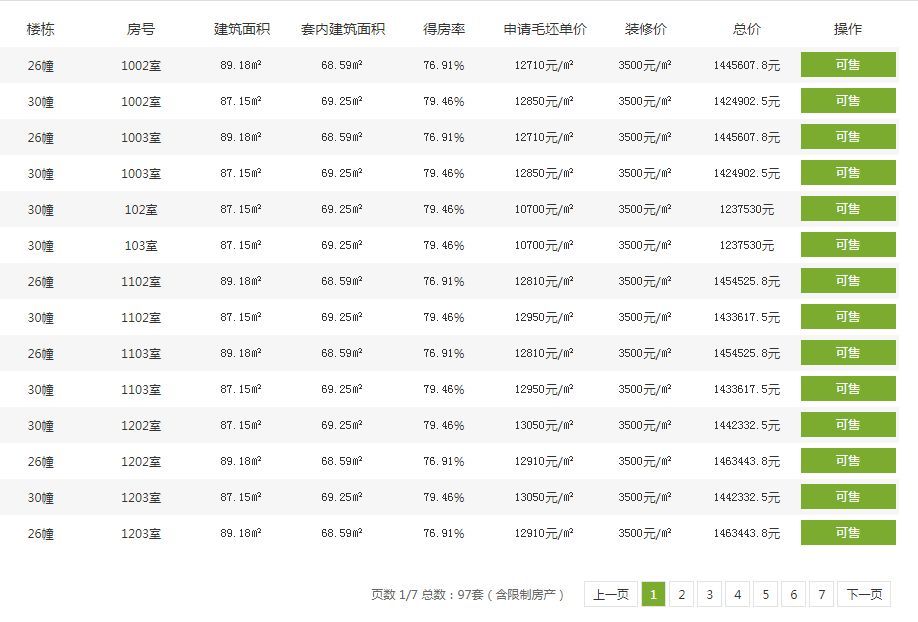Screen dimensions: 918x622
Task: Jump to page 7
Action: click(822, 594)
